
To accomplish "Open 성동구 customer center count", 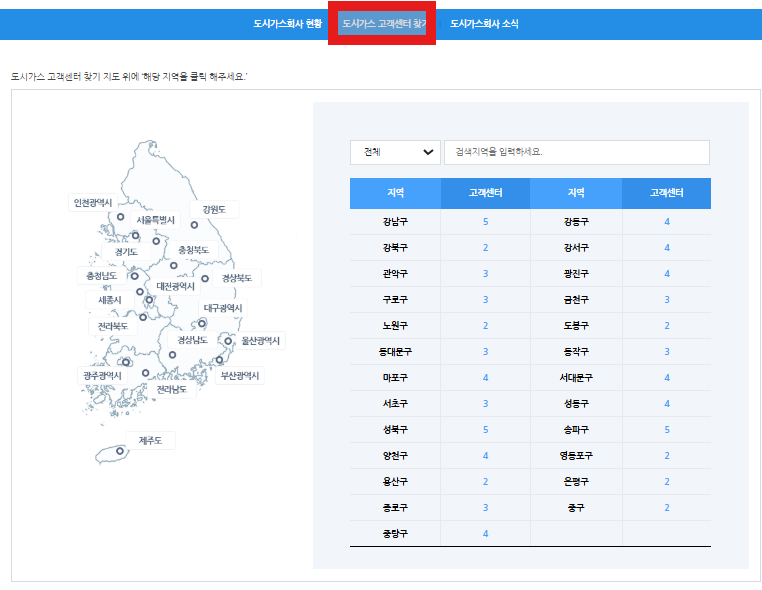I will click(x=667, y=404).
